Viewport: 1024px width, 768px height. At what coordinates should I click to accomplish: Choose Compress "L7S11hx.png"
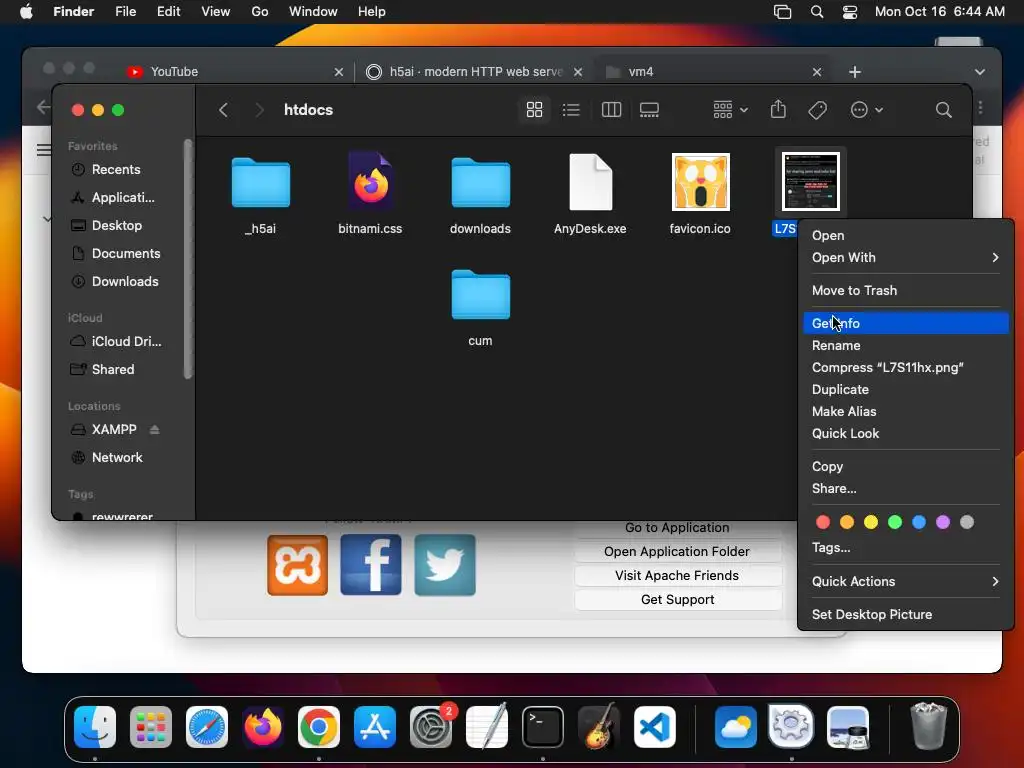coord(906,368)
